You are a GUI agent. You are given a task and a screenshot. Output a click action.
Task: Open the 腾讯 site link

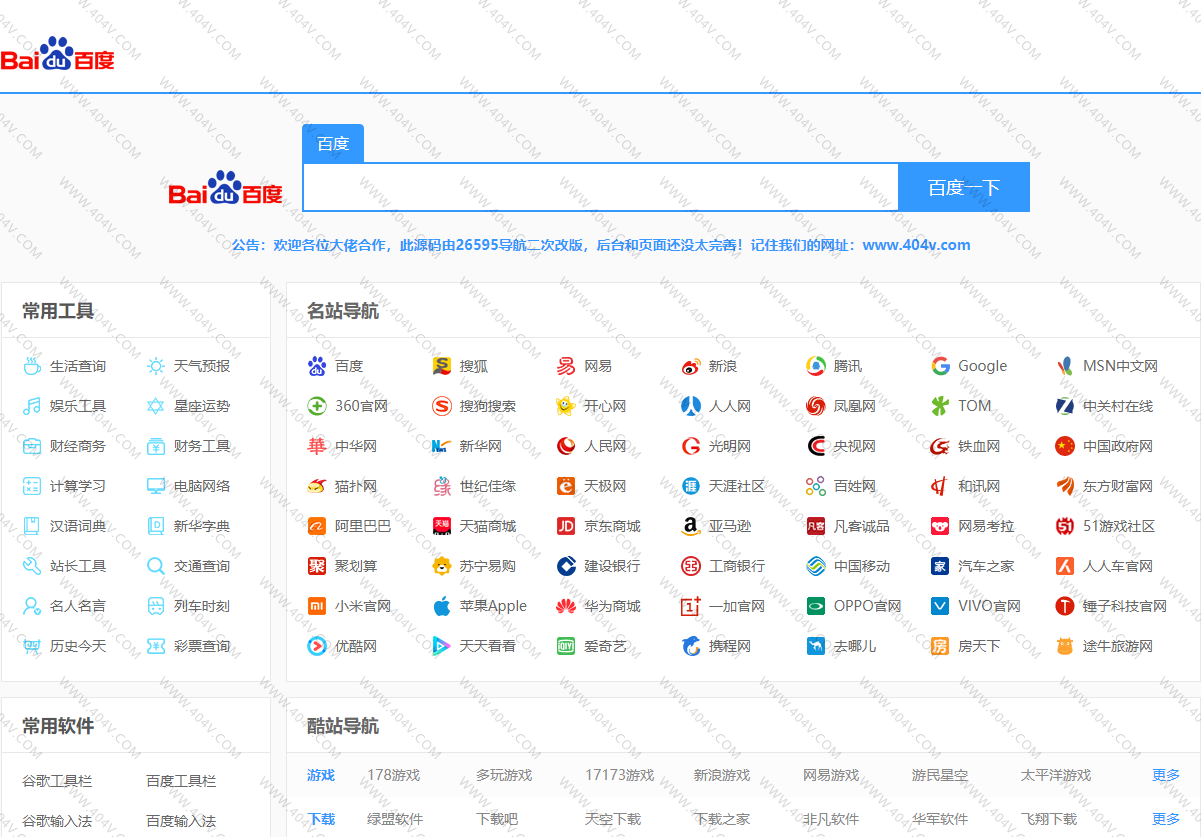847,366
